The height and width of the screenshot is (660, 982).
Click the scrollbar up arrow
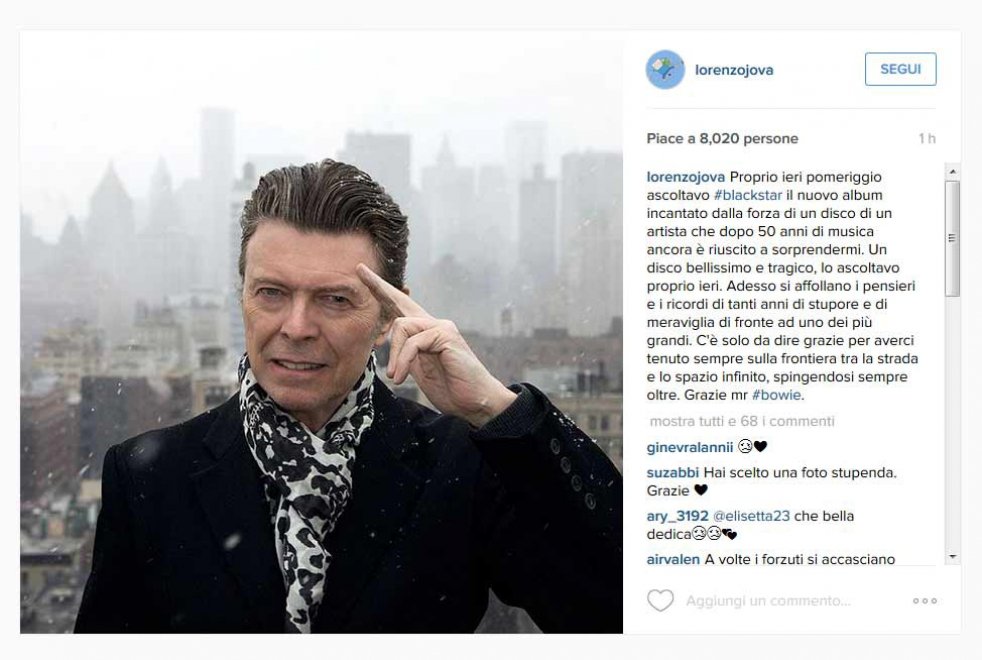tap(953, 171)
